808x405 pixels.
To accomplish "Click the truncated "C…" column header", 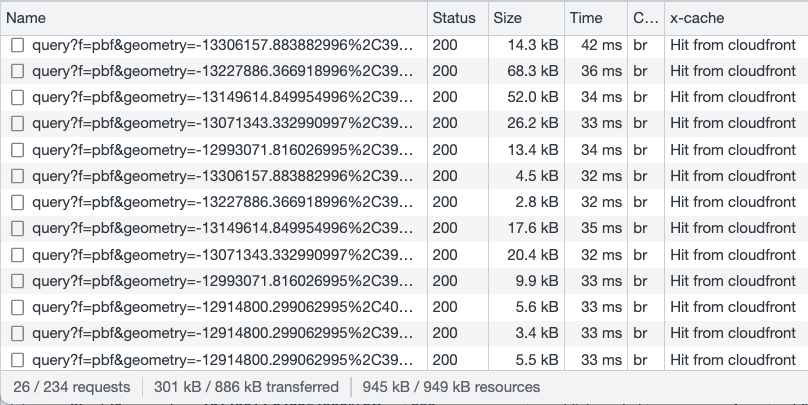I will pos(645,18).
